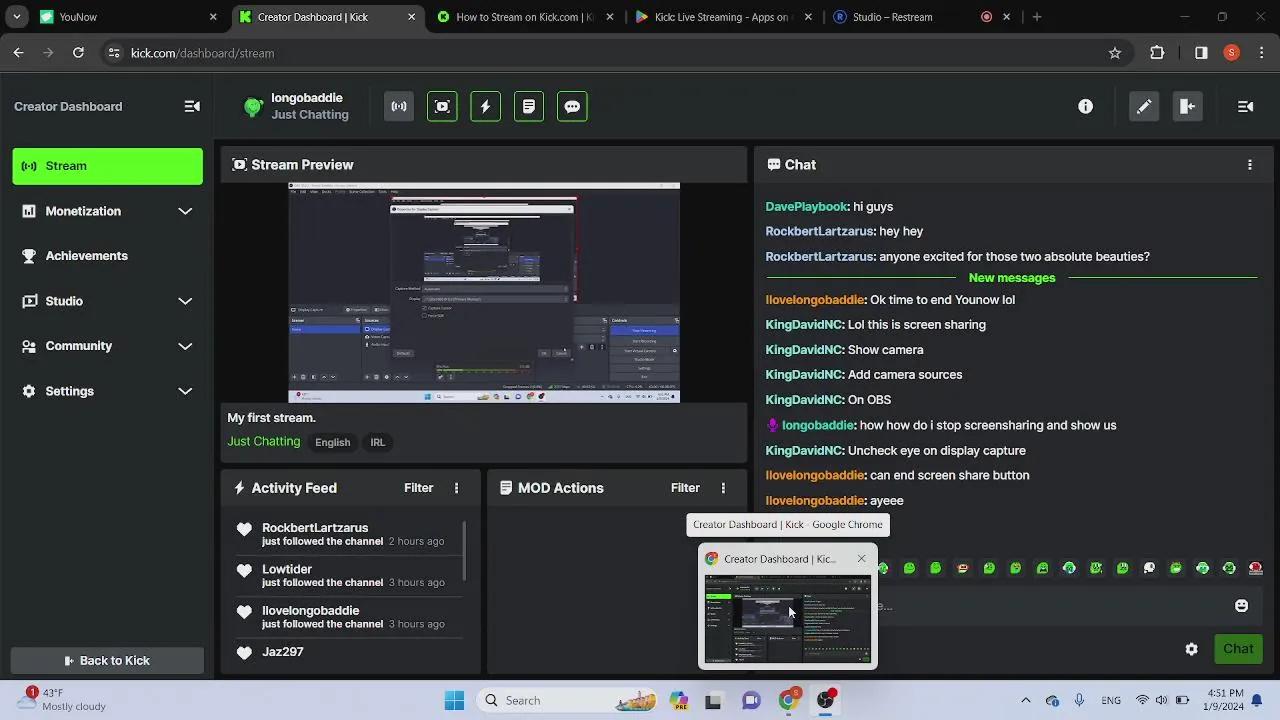This screenshot has height=720, width=1280.
Task: Open the Activity Feed three-dot menu
Action: (456, 488)
